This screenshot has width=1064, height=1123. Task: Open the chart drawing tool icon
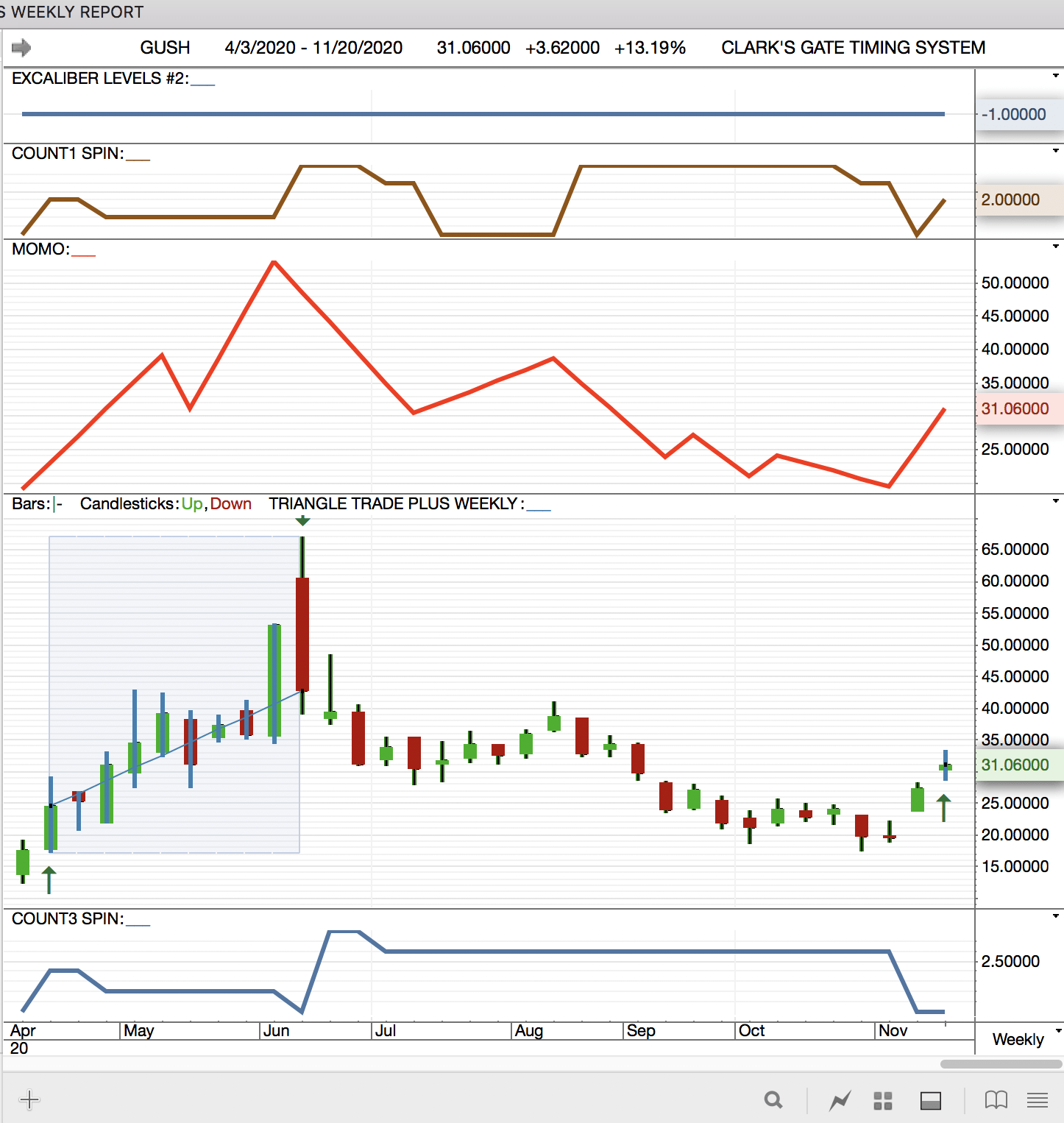click(x=840, y=1101)
